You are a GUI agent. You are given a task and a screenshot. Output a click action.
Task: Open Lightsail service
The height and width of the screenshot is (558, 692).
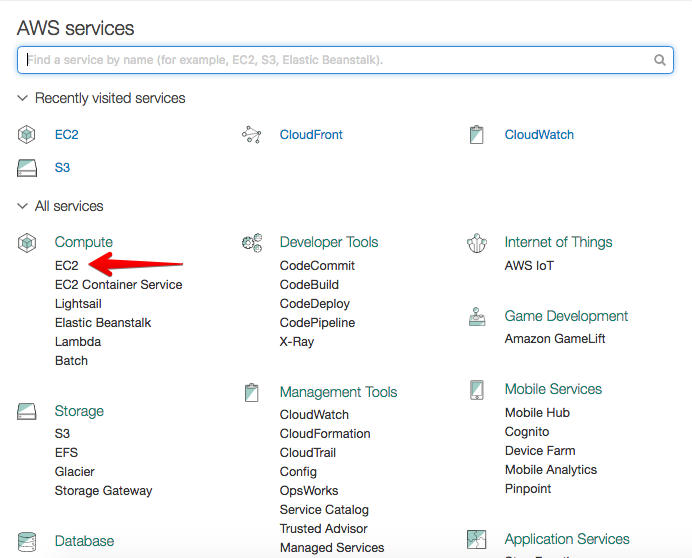(x=78, y=304)
